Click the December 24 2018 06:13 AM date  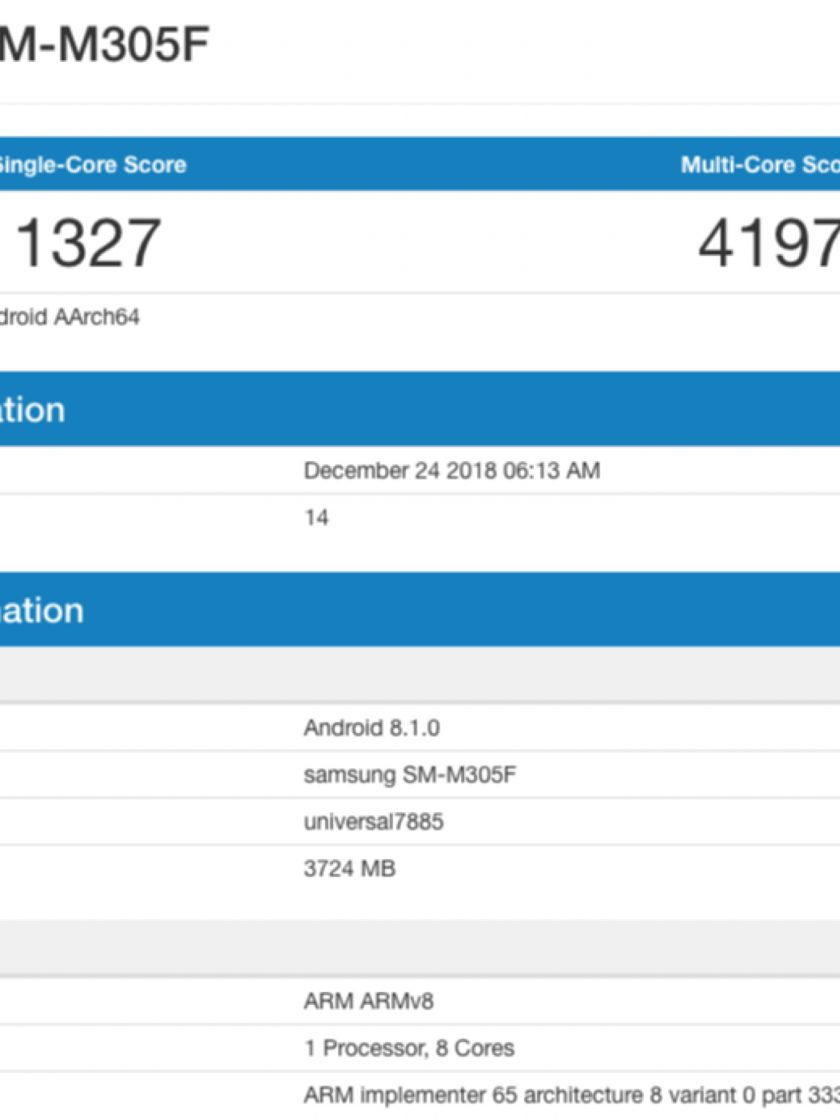tap(451, 470)
